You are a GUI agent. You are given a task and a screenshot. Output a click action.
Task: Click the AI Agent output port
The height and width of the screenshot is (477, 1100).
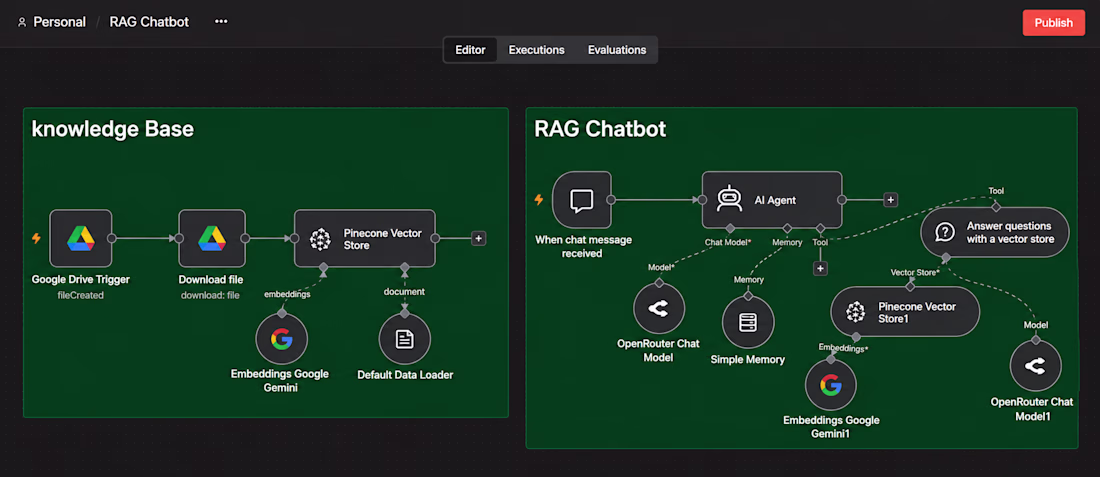(x=841, y=200)
